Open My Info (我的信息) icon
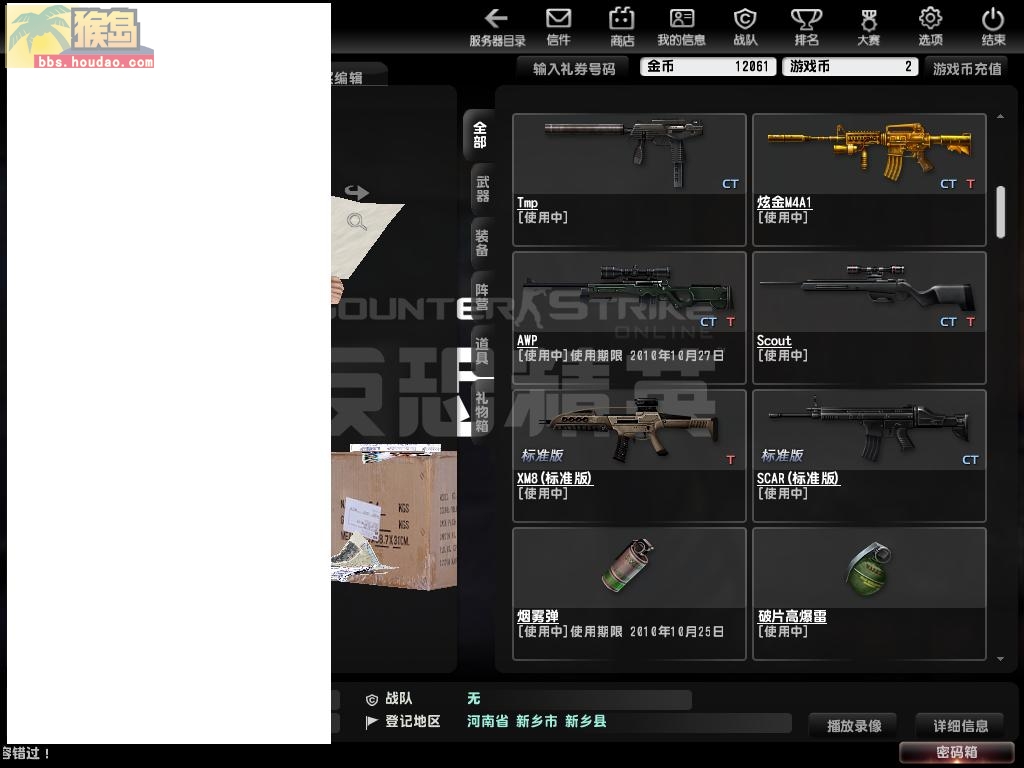Image resolution: width=1024 pixels, height=768 pixels. pos(681,26)
